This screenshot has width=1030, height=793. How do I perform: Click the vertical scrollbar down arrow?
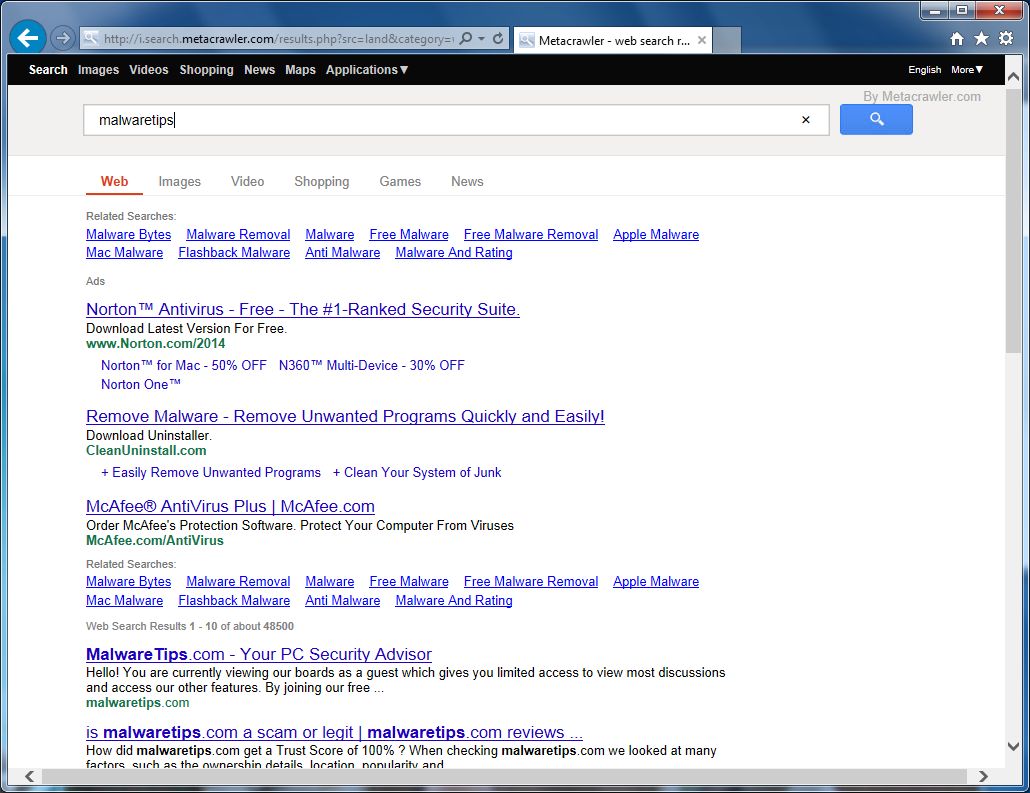coord(1013,746)
